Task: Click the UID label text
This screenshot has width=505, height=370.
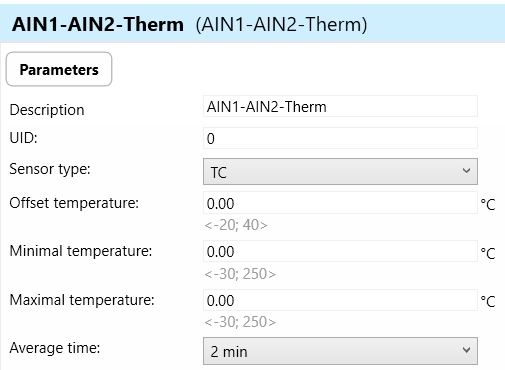Action: [x=23, y=138]
